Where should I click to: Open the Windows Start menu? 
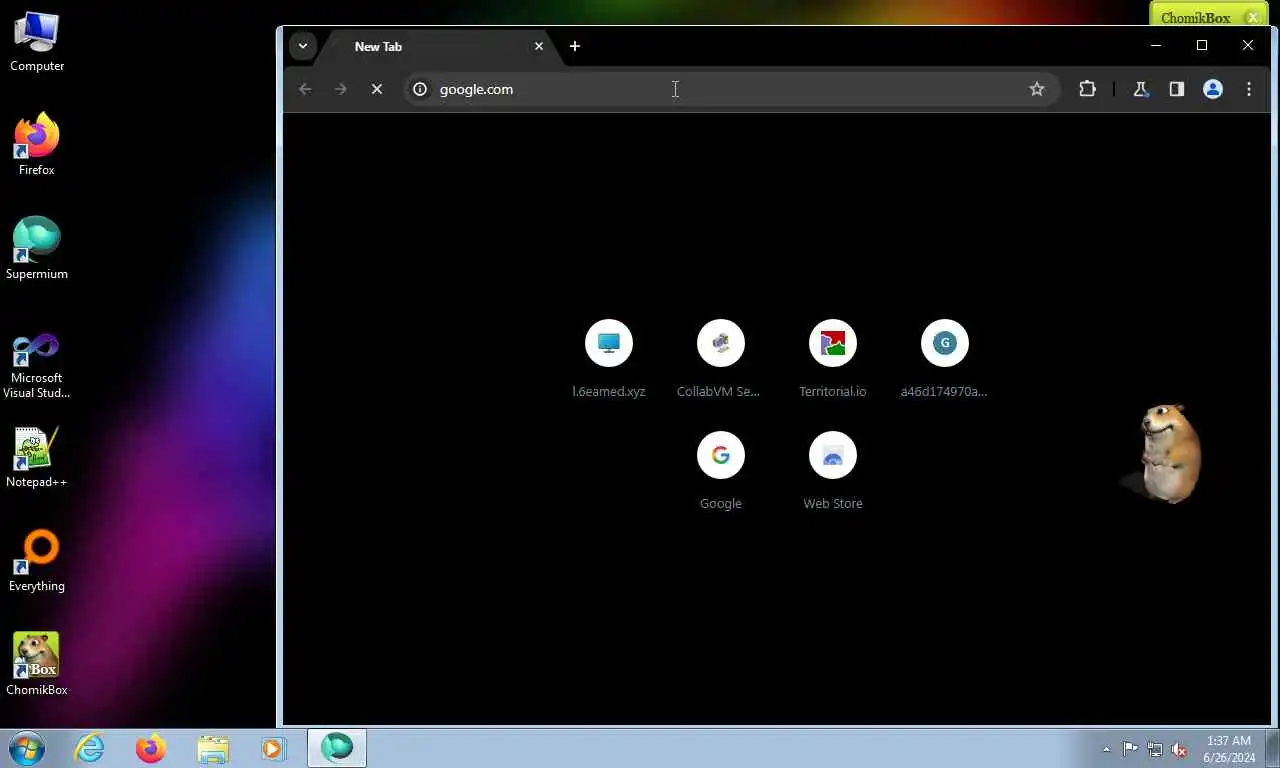pyautogui.click(x=27, y=748)
